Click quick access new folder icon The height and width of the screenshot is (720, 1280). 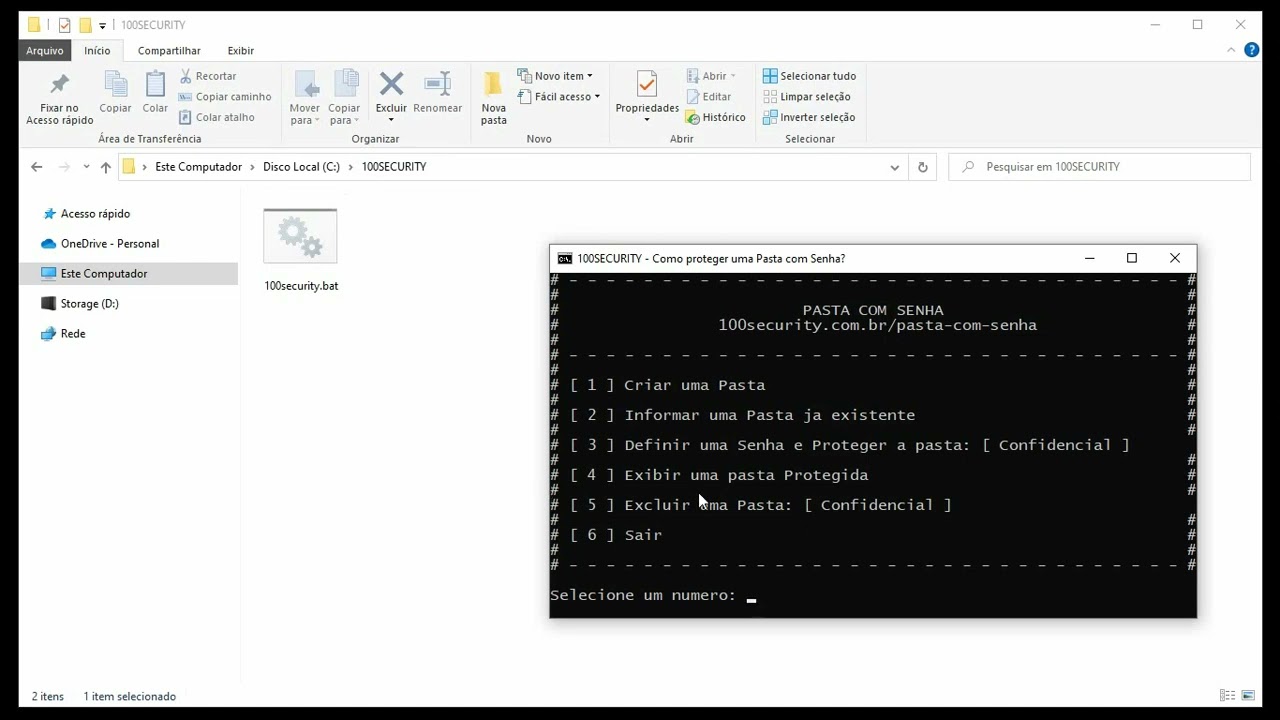[x=86, y=25]
